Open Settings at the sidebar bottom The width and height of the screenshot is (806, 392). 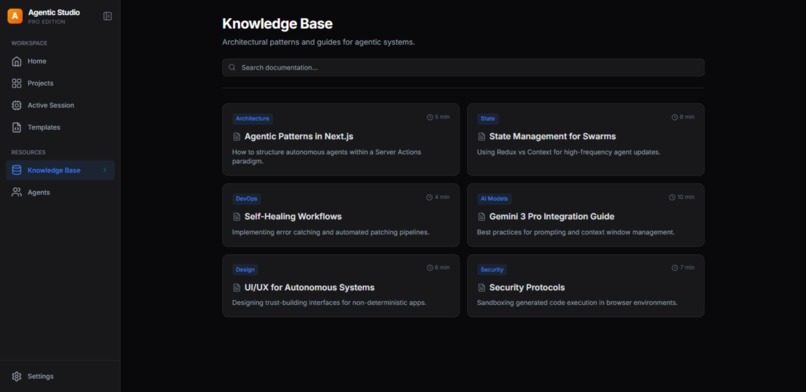pos(60,376)
